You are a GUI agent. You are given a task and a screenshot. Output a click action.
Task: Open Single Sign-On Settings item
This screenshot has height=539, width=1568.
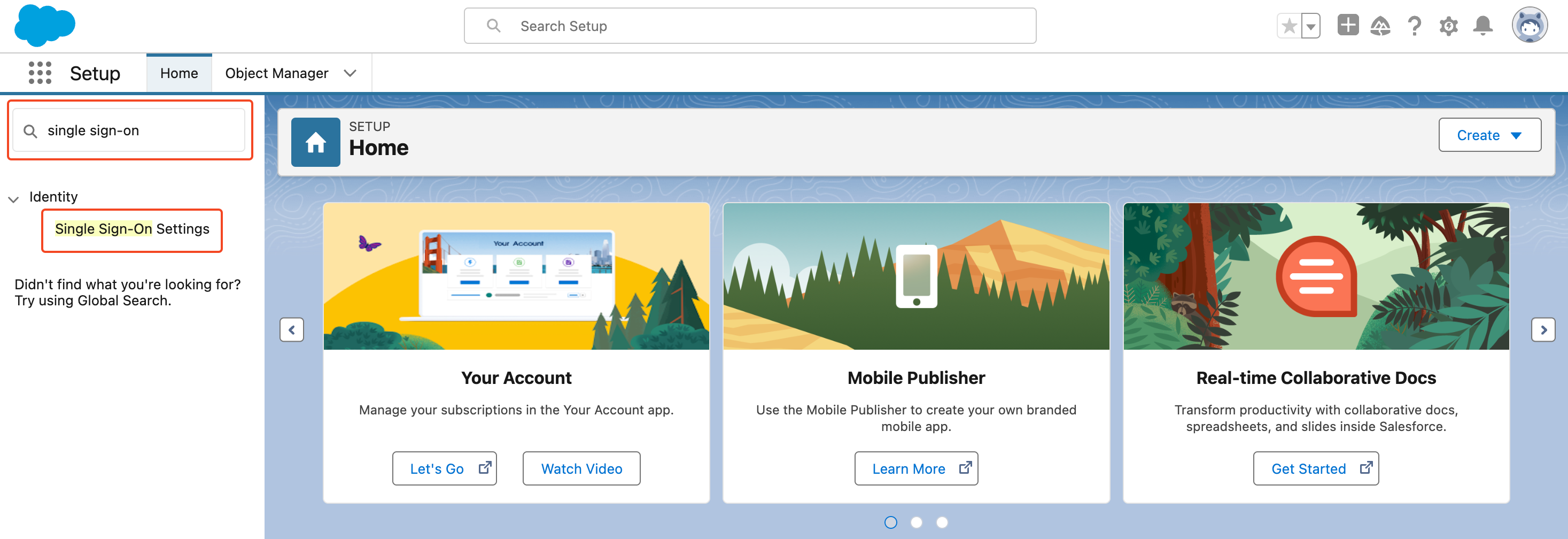click(132, 229)
